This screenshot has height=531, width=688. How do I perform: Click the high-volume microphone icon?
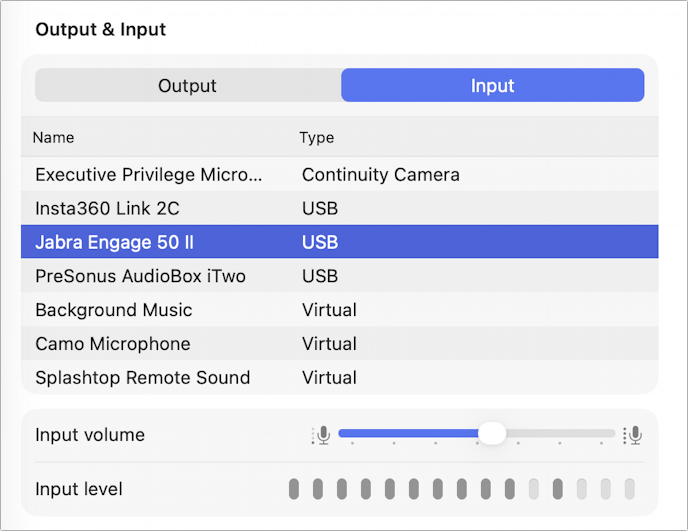click(x=632, y=435)
